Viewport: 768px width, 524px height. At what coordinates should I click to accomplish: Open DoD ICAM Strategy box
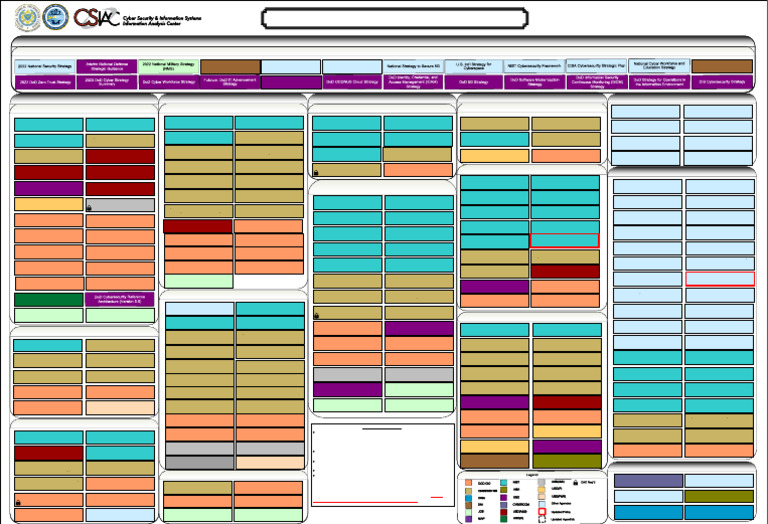tap(413, 82)
